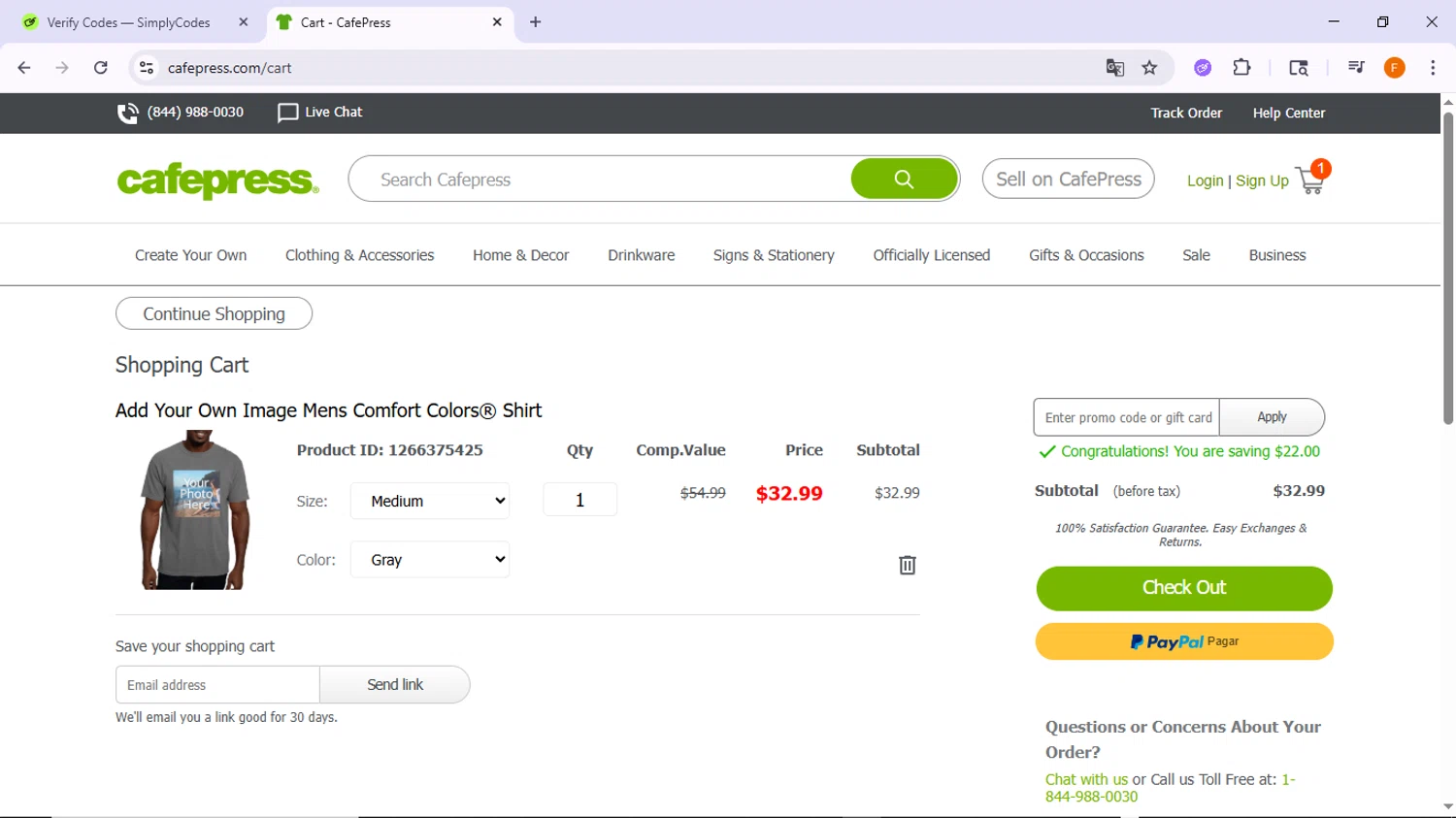Switch to the Verify Codes SimplyCodes tab
This screenshot has width=1456, height=818.
pyautogui.click(x=128, y=22)
